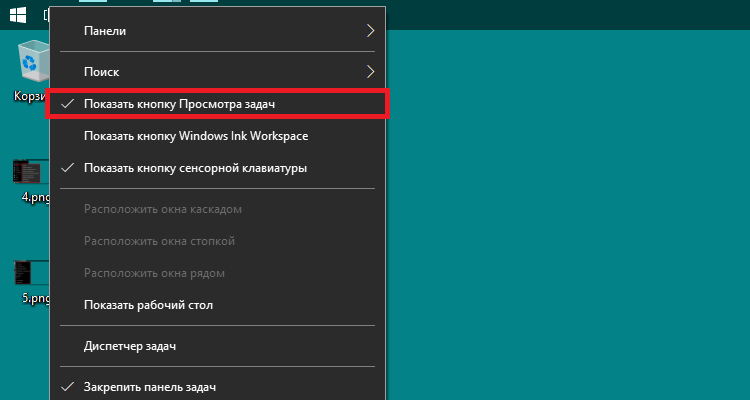Click the 5.png filename label

(36, 298)
